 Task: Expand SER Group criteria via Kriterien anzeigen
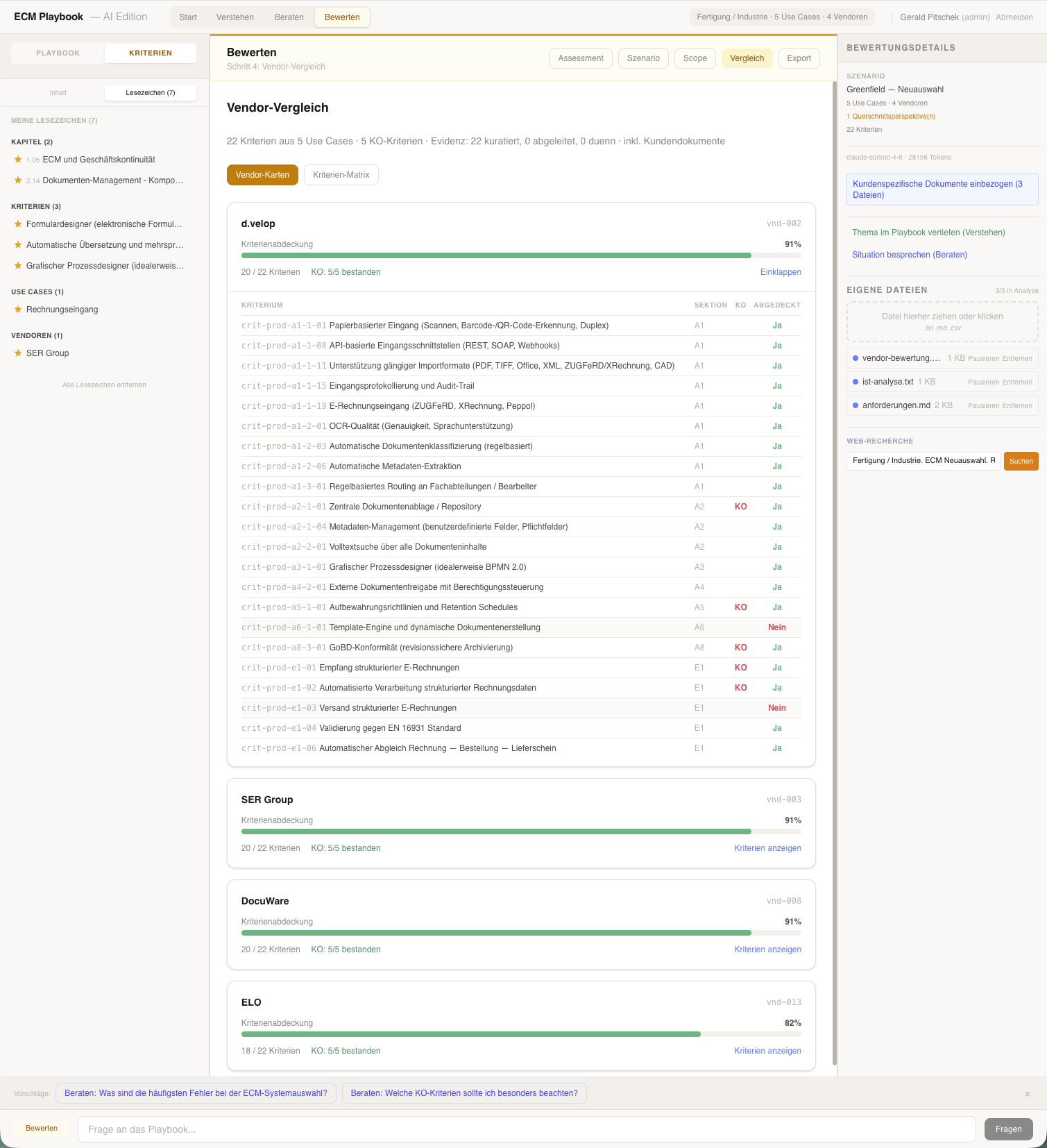click(767, 848)
